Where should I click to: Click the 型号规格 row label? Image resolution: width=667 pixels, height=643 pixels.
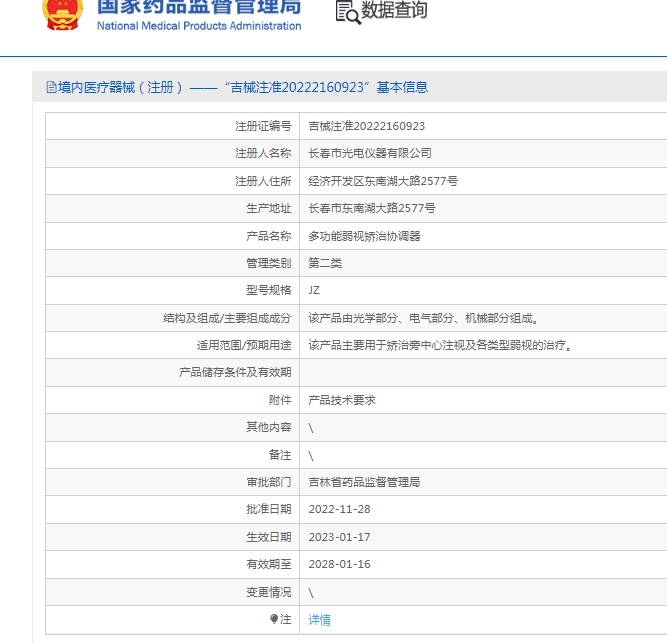tap(269, 290)
